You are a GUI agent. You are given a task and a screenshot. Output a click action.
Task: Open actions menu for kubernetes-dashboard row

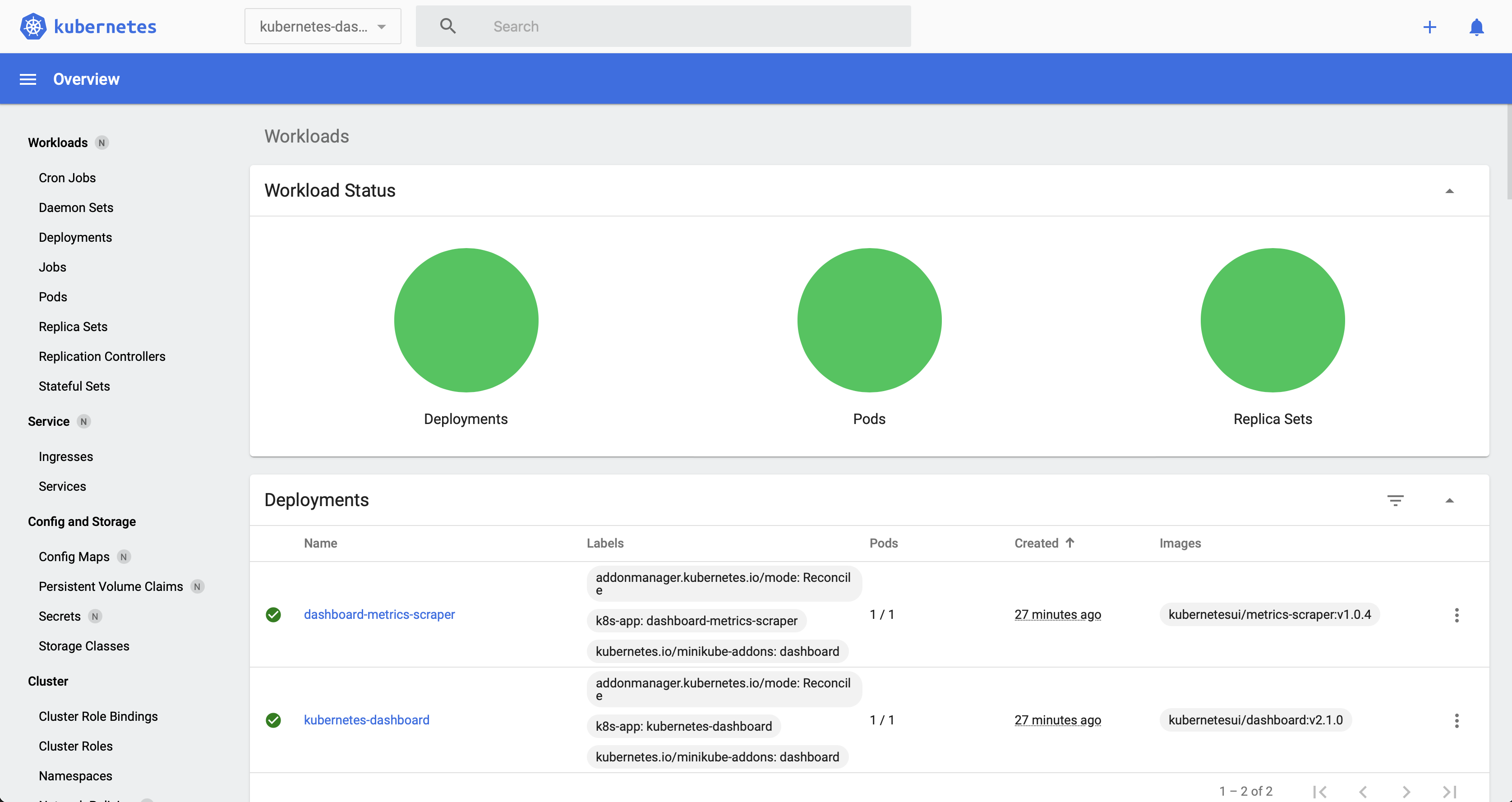[x=1456, y=720]
